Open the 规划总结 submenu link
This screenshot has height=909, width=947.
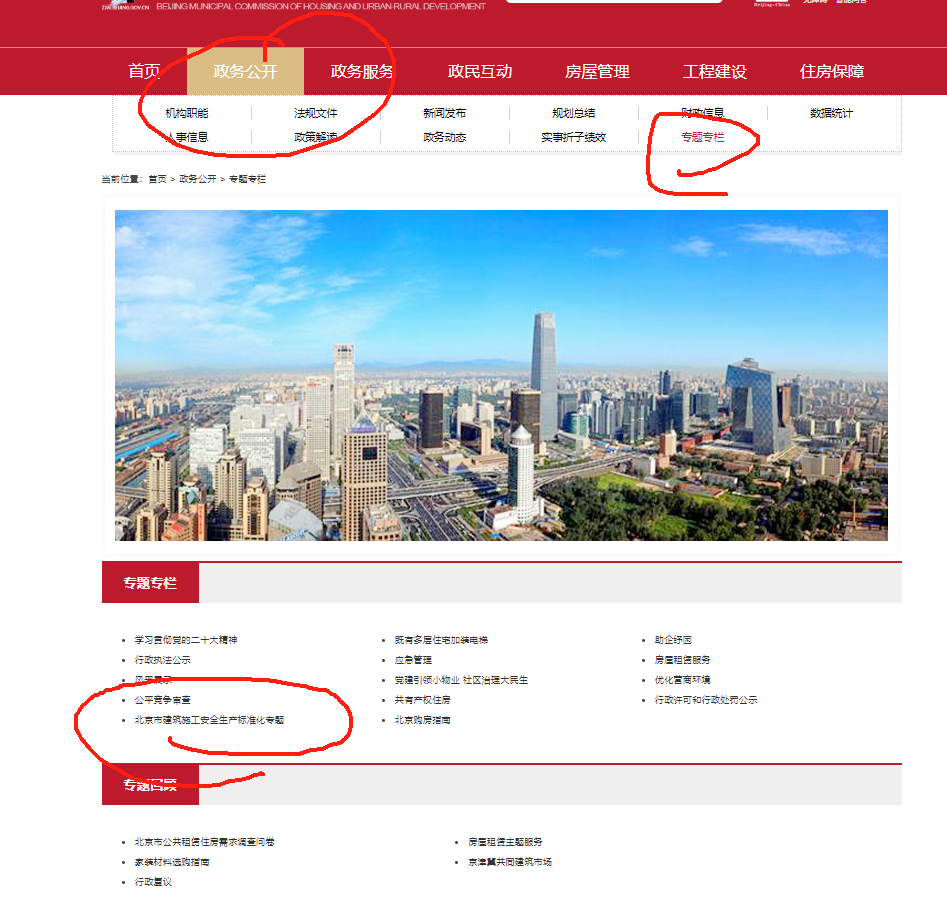pos(574,113)
